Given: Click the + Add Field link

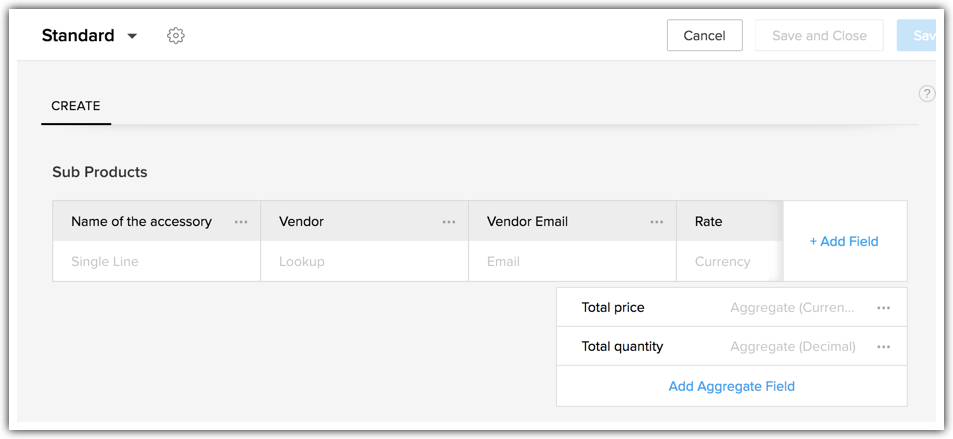Looking at the screenshot, I should (x=844, y=241).
